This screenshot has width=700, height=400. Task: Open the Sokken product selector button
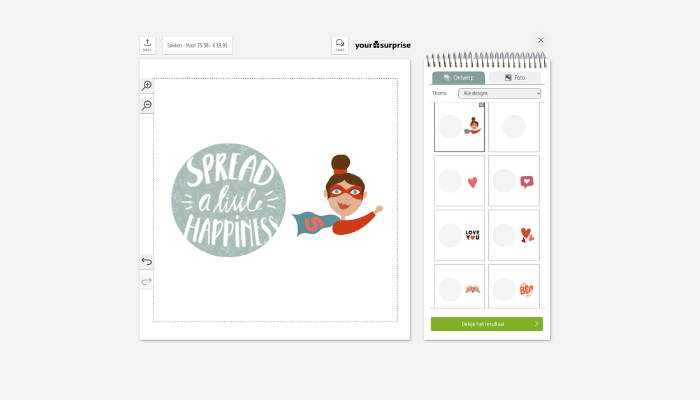pos(197,46)
